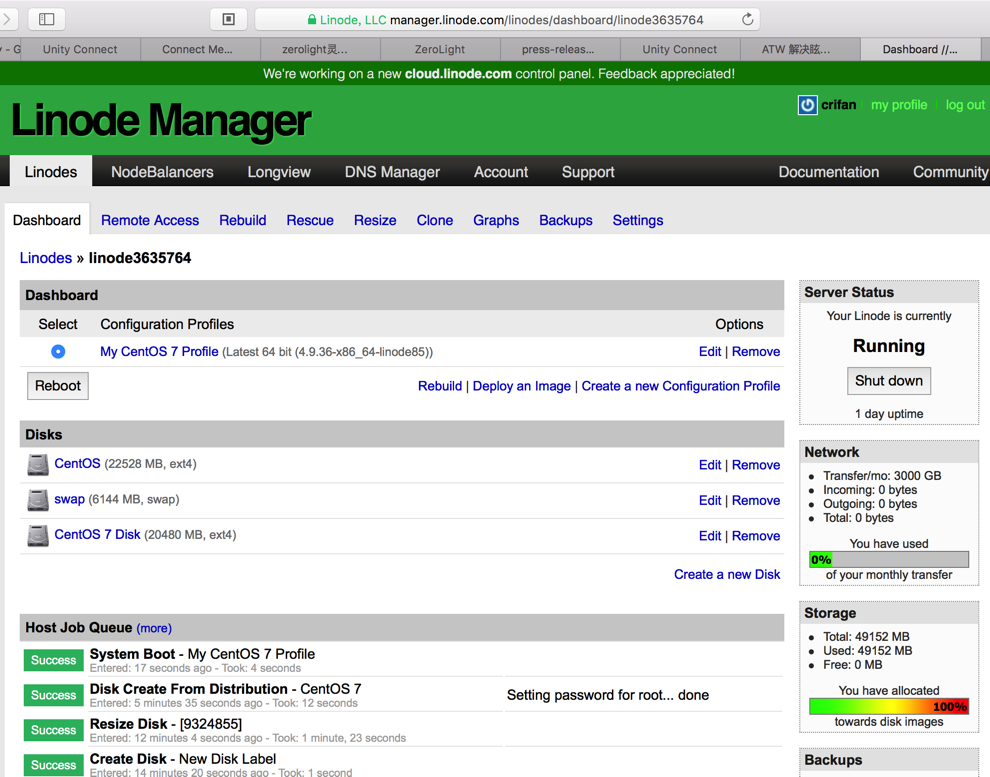Click the monthly transfer 0% progress bar
Screen dimensions: 990x777
(x=888, y=559)
